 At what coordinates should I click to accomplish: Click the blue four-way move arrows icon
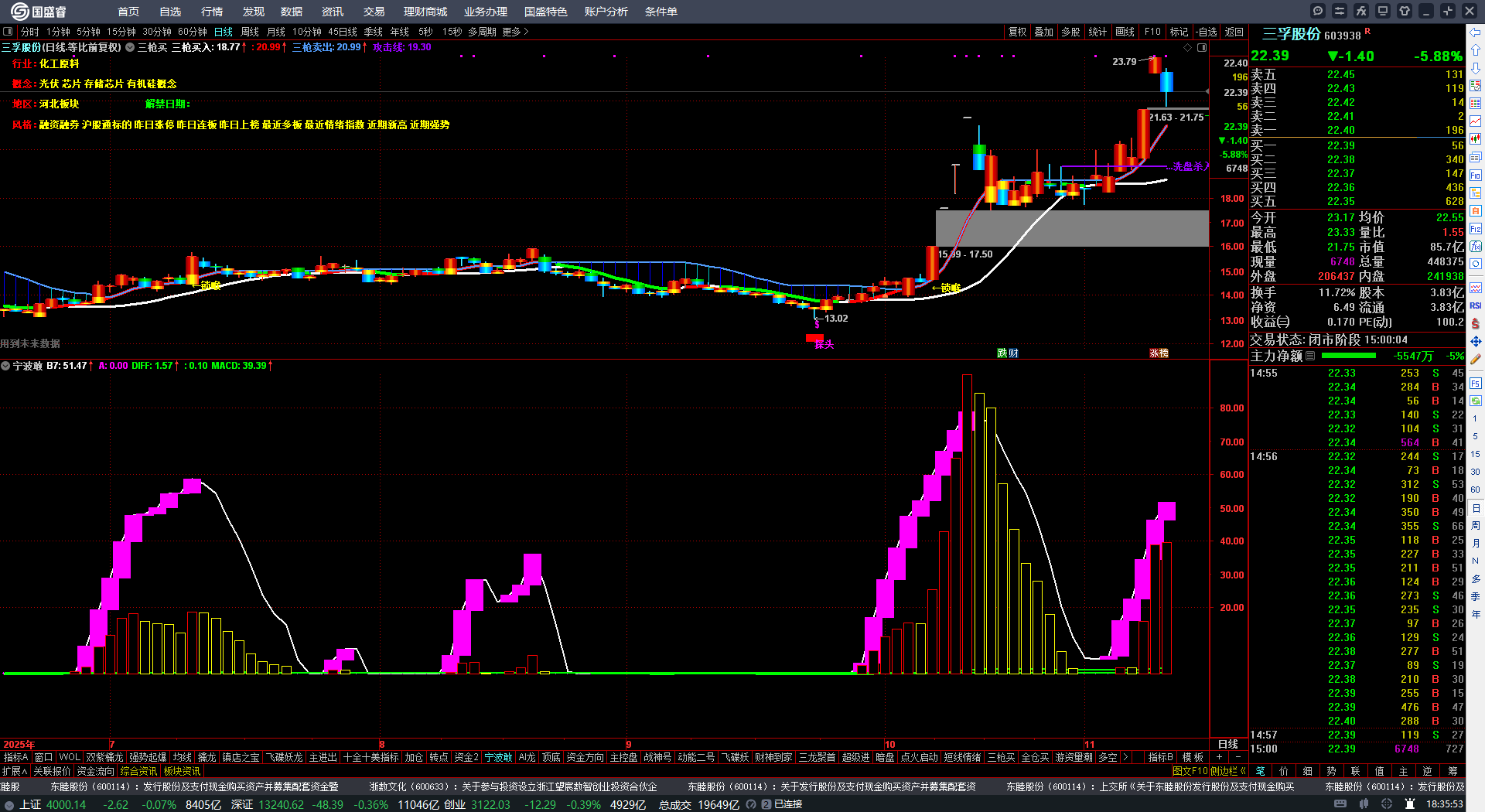pos(1476,341)
